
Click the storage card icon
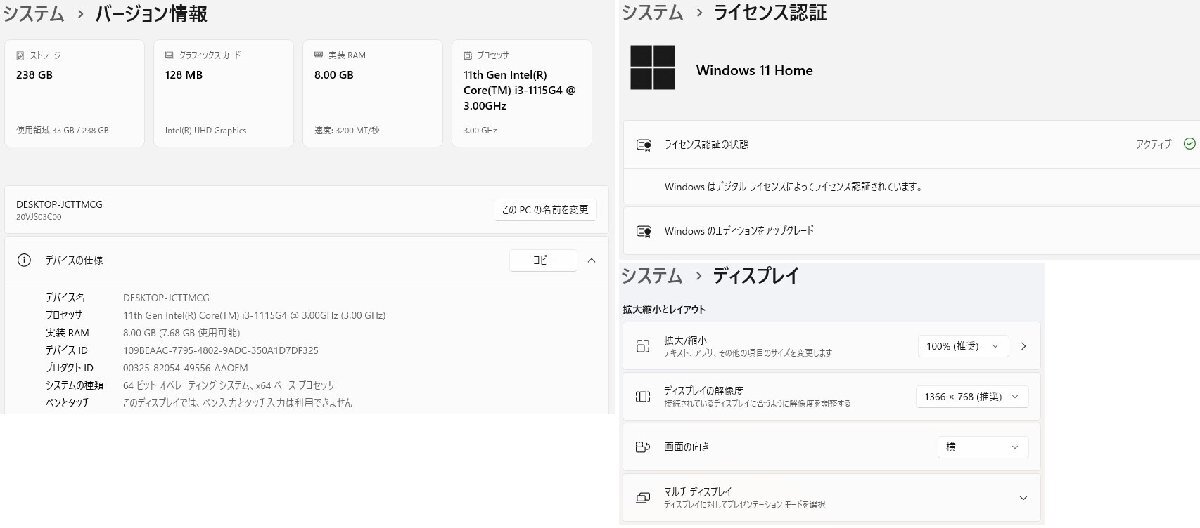coord(21,55)
